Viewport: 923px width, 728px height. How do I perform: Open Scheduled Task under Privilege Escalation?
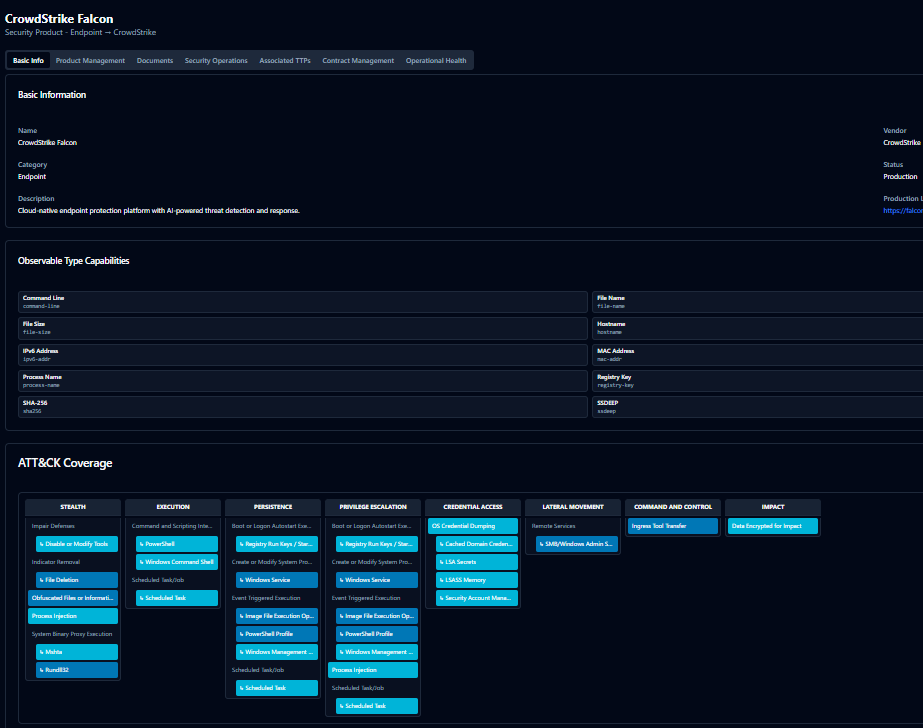pos(377,706)
